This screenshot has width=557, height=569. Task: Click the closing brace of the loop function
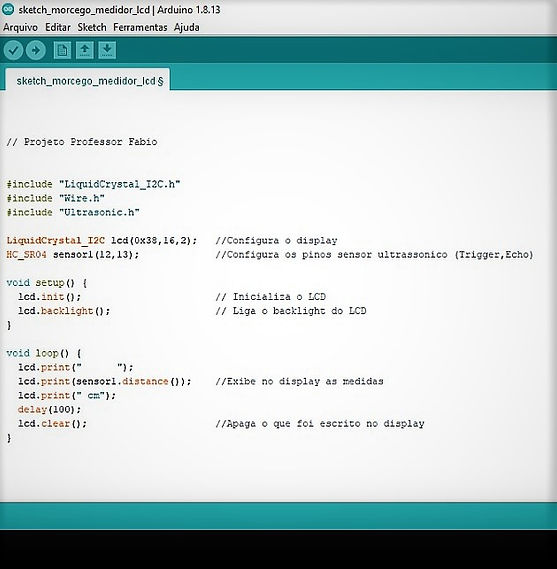click(9, 438)
